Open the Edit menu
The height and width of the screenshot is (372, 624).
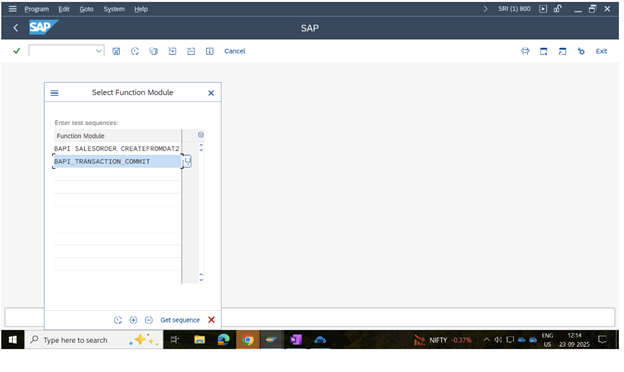pos(64,9)
